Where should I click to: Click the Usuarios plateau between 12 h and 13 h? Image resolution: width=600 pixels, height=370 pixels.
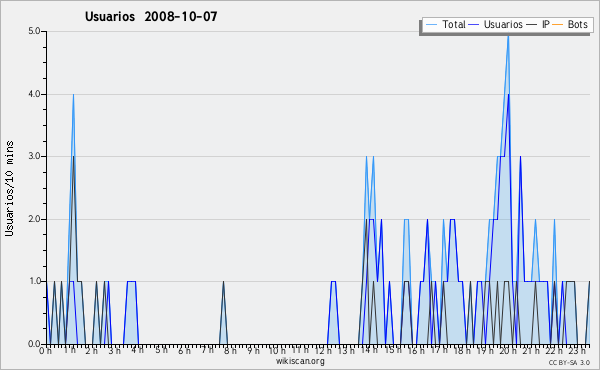(x=333, y=282)
